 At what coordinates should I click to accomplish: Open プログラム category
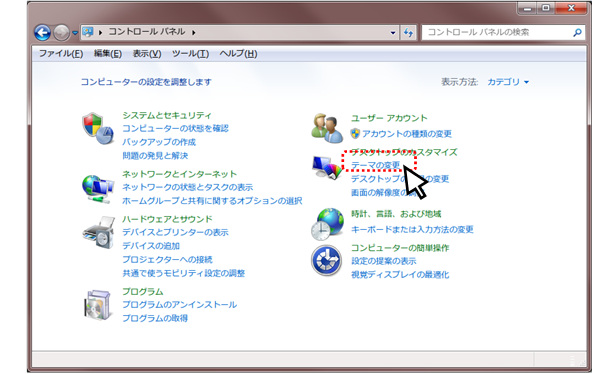(x=143, y=292)
